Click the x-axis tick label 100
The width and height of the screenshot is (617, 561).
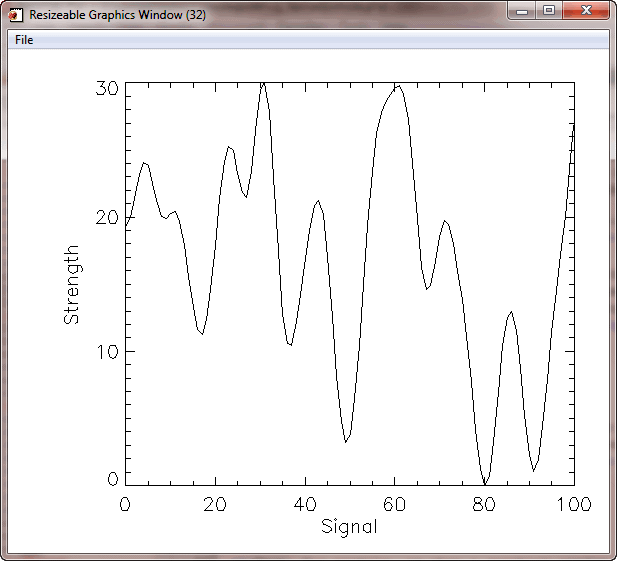[574, 504]
